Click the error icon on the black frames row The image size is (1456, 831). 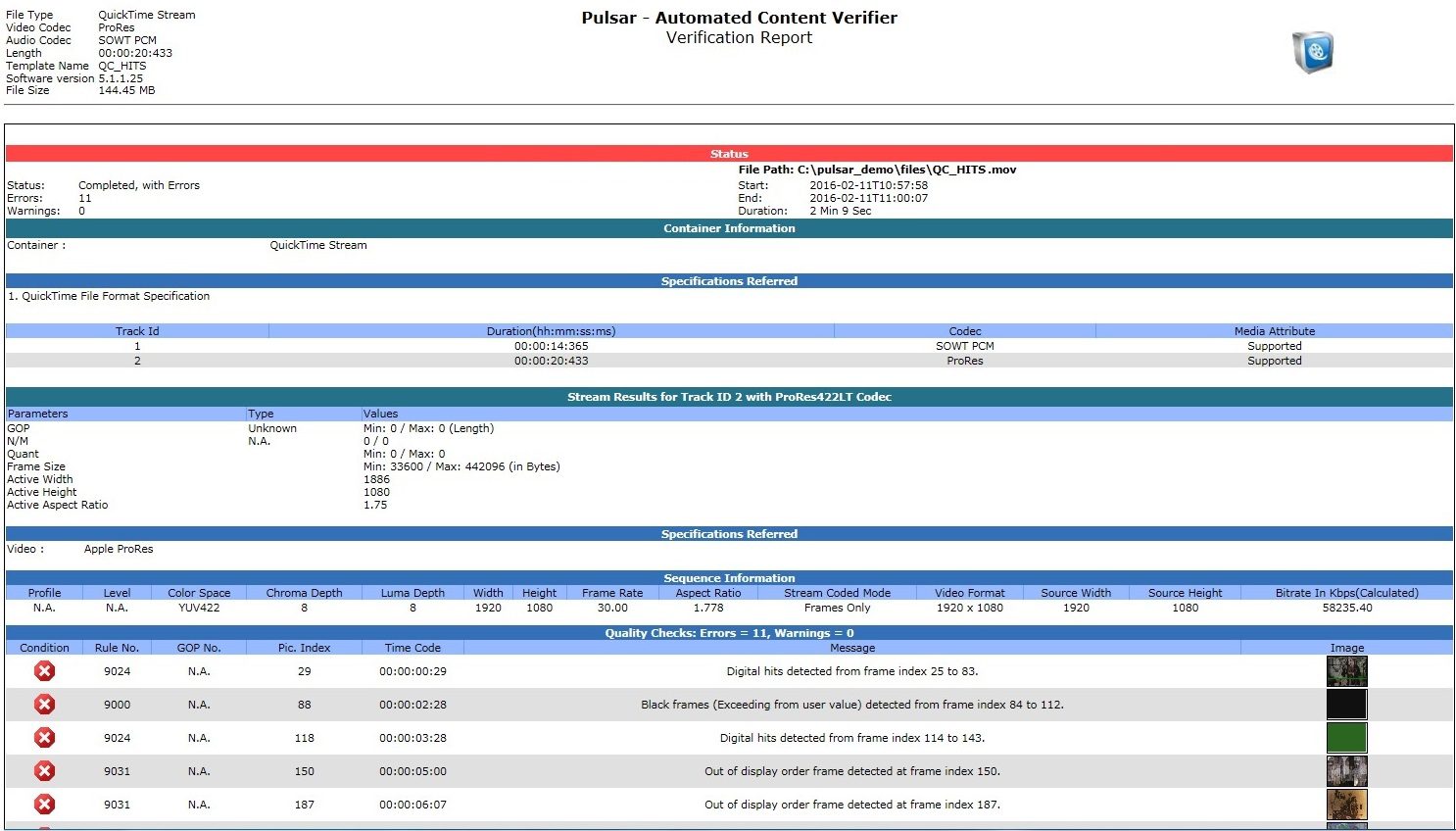click(44, 705)
